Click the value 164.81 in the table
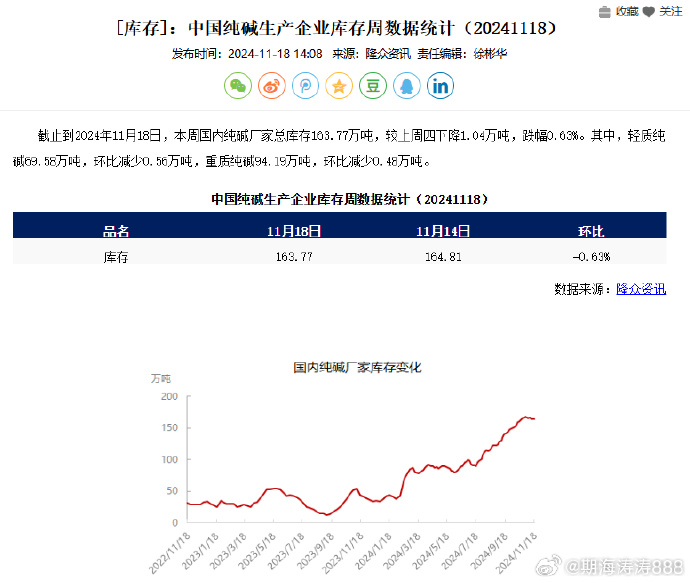 (x=443, y=257)
